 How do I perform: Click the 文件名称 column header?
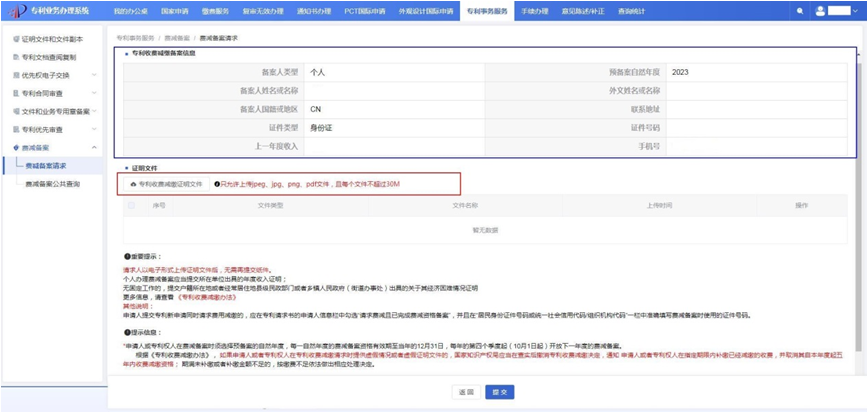click(465, 205)
